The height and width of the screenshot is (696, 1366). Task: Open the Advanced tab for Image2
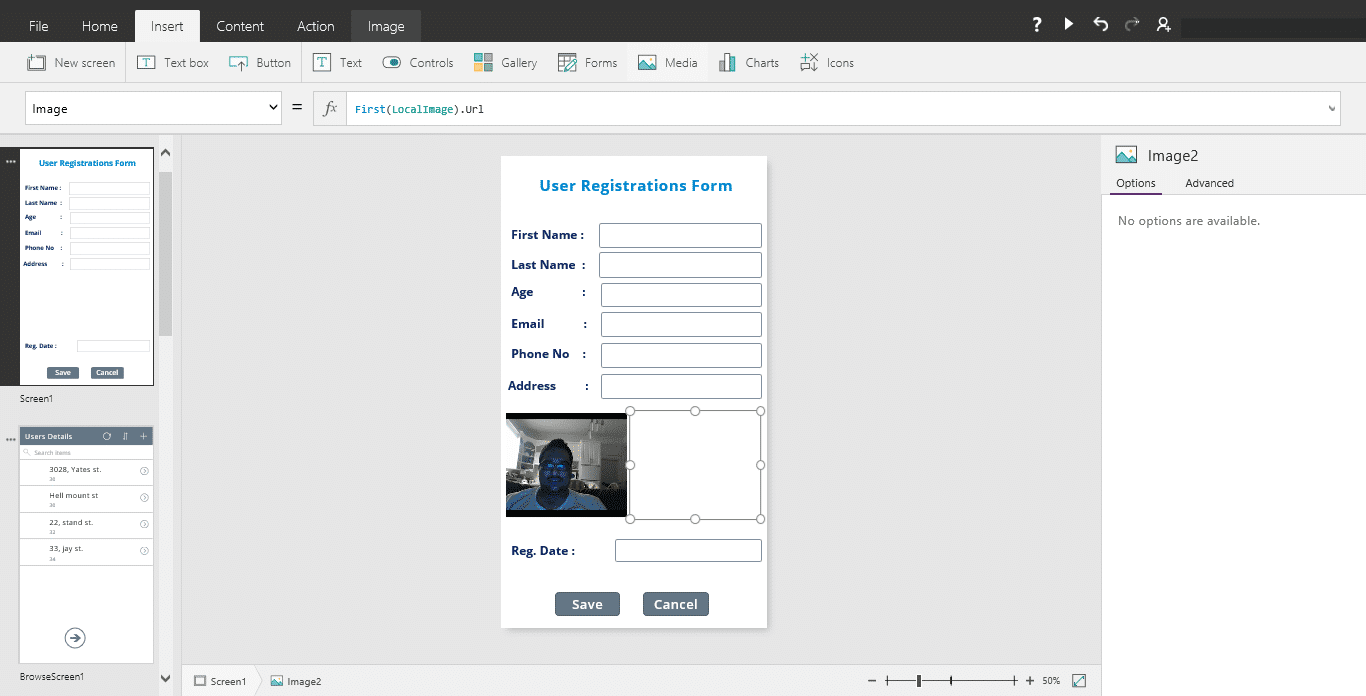coord(1209,183)
